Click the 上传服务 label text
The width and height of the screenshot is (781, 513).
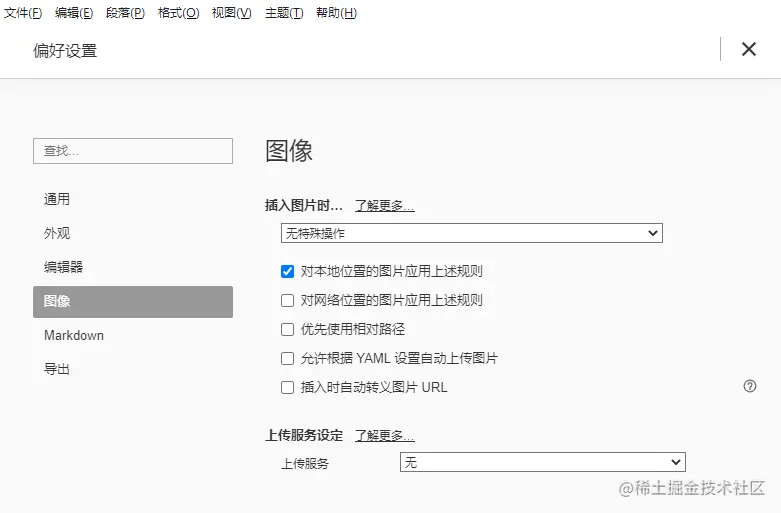(305, 464)
